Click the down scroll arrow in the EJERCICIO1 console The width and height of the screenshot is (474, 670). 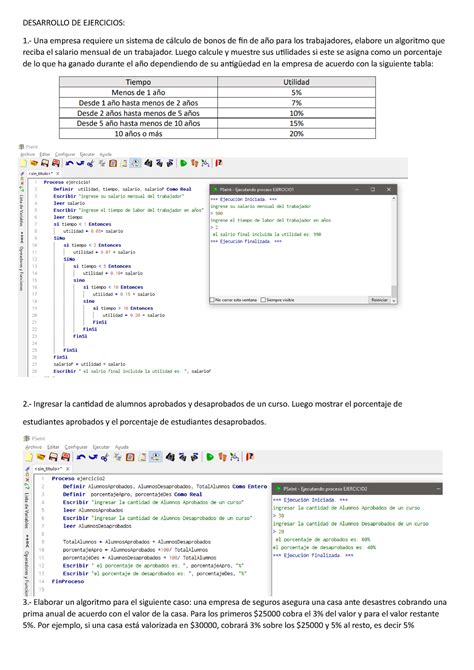point(394,300)
